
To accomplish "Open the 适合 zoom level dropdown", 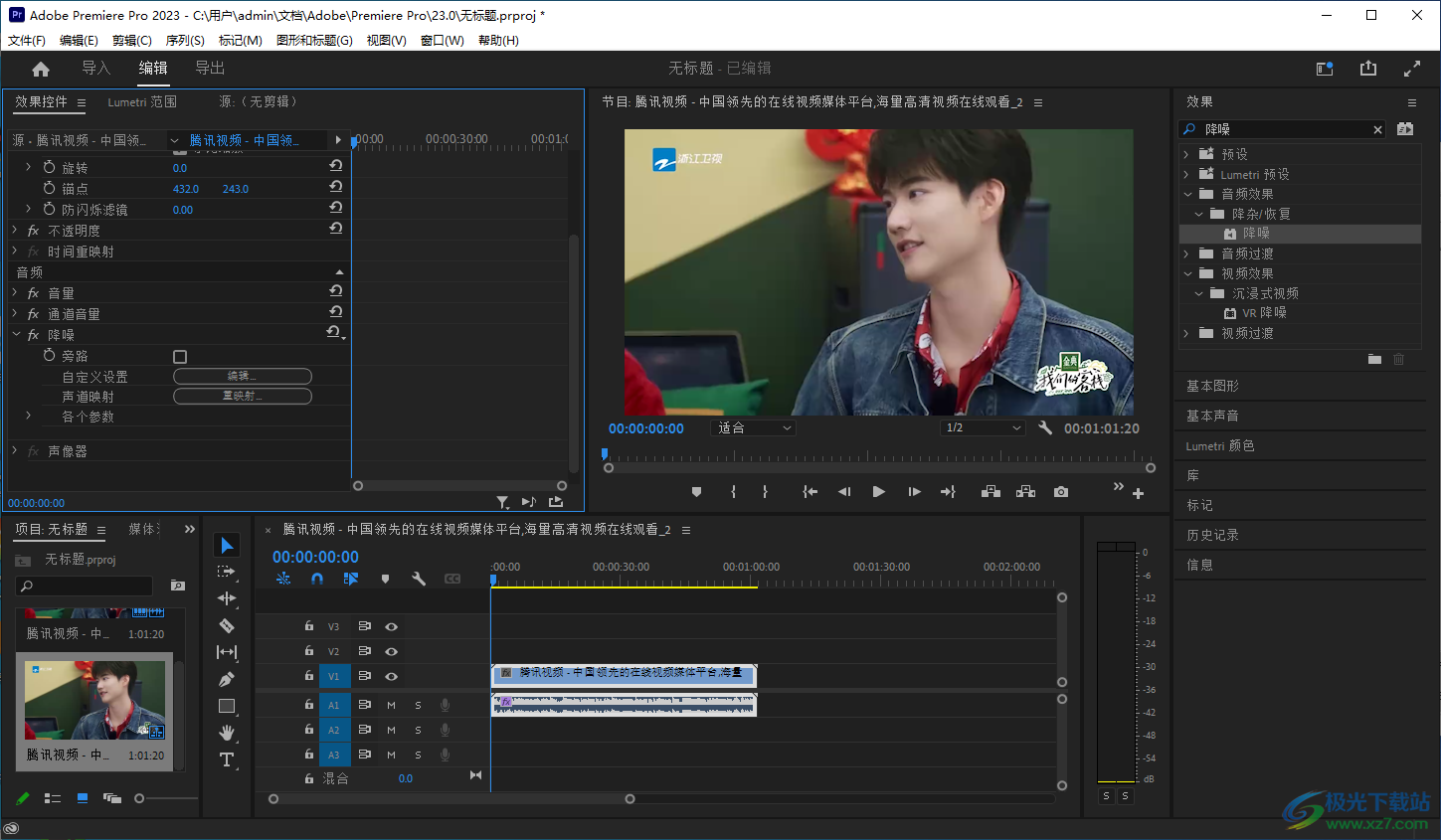I will [x=755, y=427].
